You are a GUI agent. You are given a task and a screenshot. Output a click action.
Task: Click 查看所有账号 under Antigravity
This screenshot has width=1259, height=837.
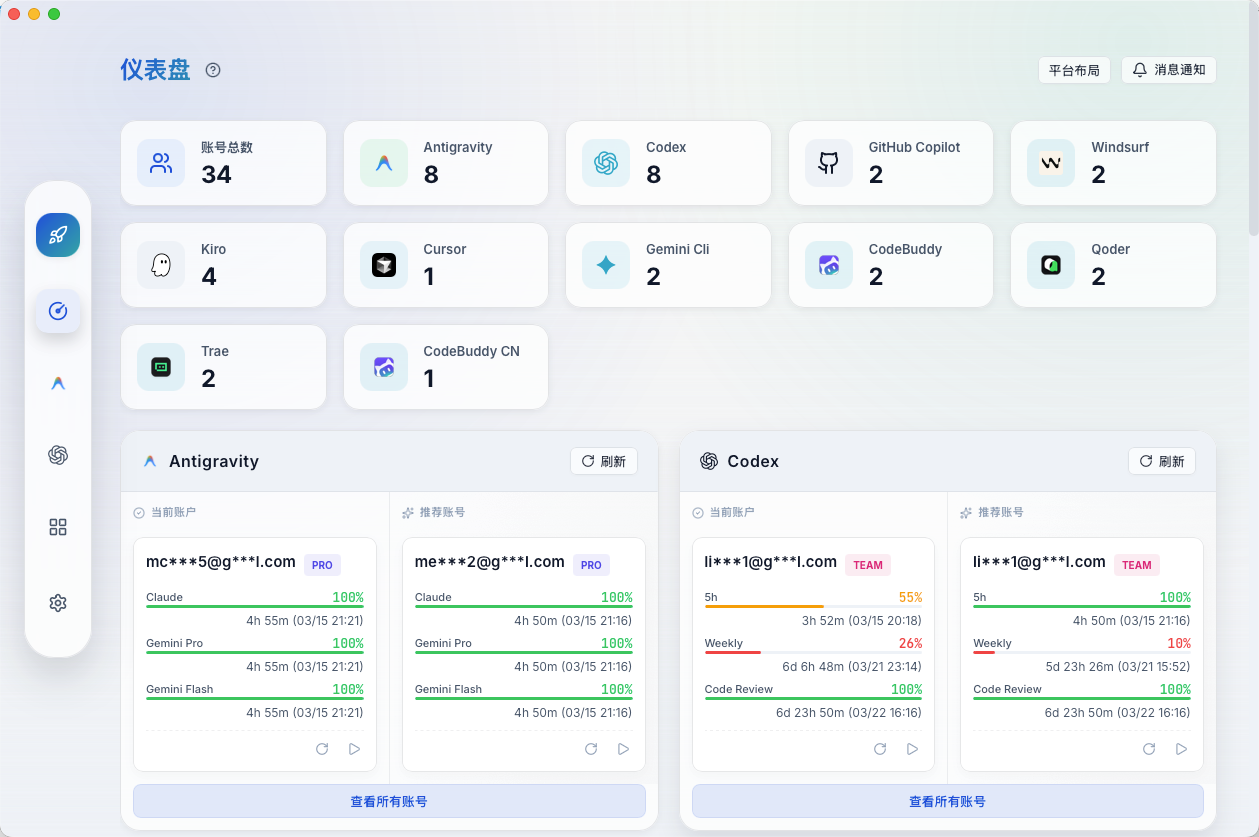pos(389,801)
